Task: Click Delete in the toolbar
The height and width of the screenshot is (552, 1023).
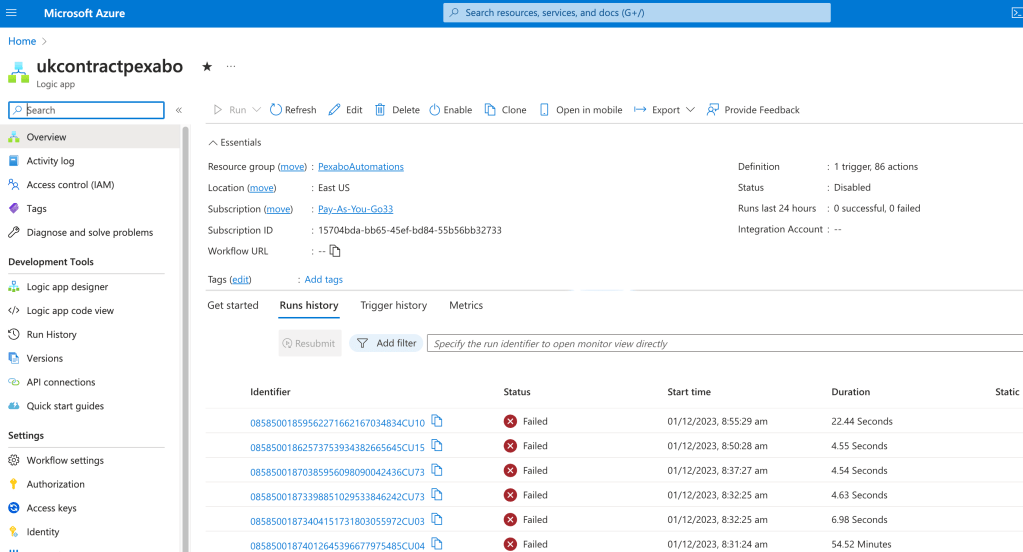Action: tap(397, 110)
